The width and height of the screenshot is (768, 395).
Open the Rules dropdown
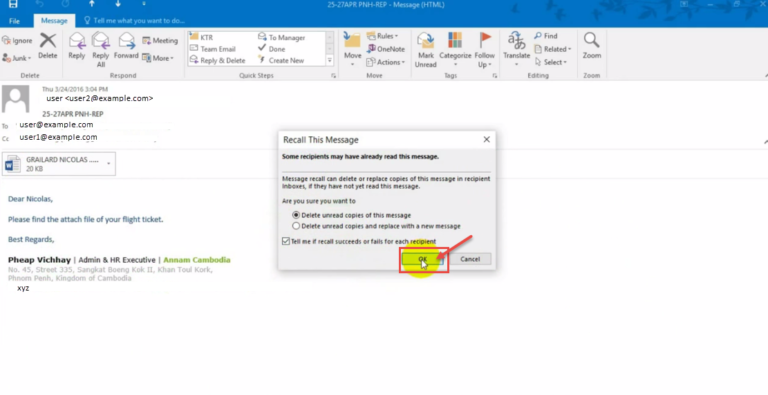[x=383, y=36]
